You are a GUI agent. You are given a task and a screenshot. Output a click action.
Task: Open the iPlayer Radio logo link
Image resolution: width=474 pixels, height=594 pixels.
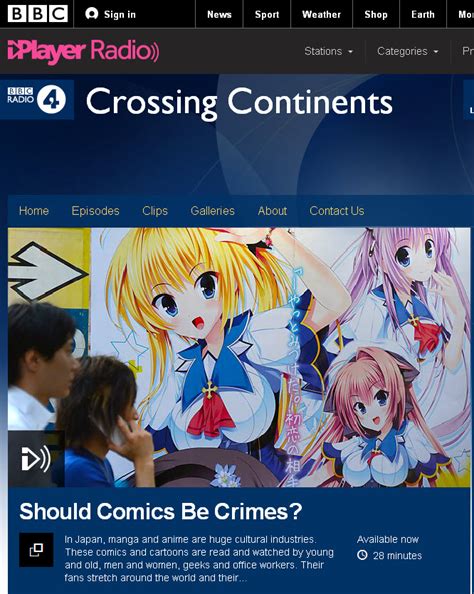pyautogui.click(x=83, y=51)
